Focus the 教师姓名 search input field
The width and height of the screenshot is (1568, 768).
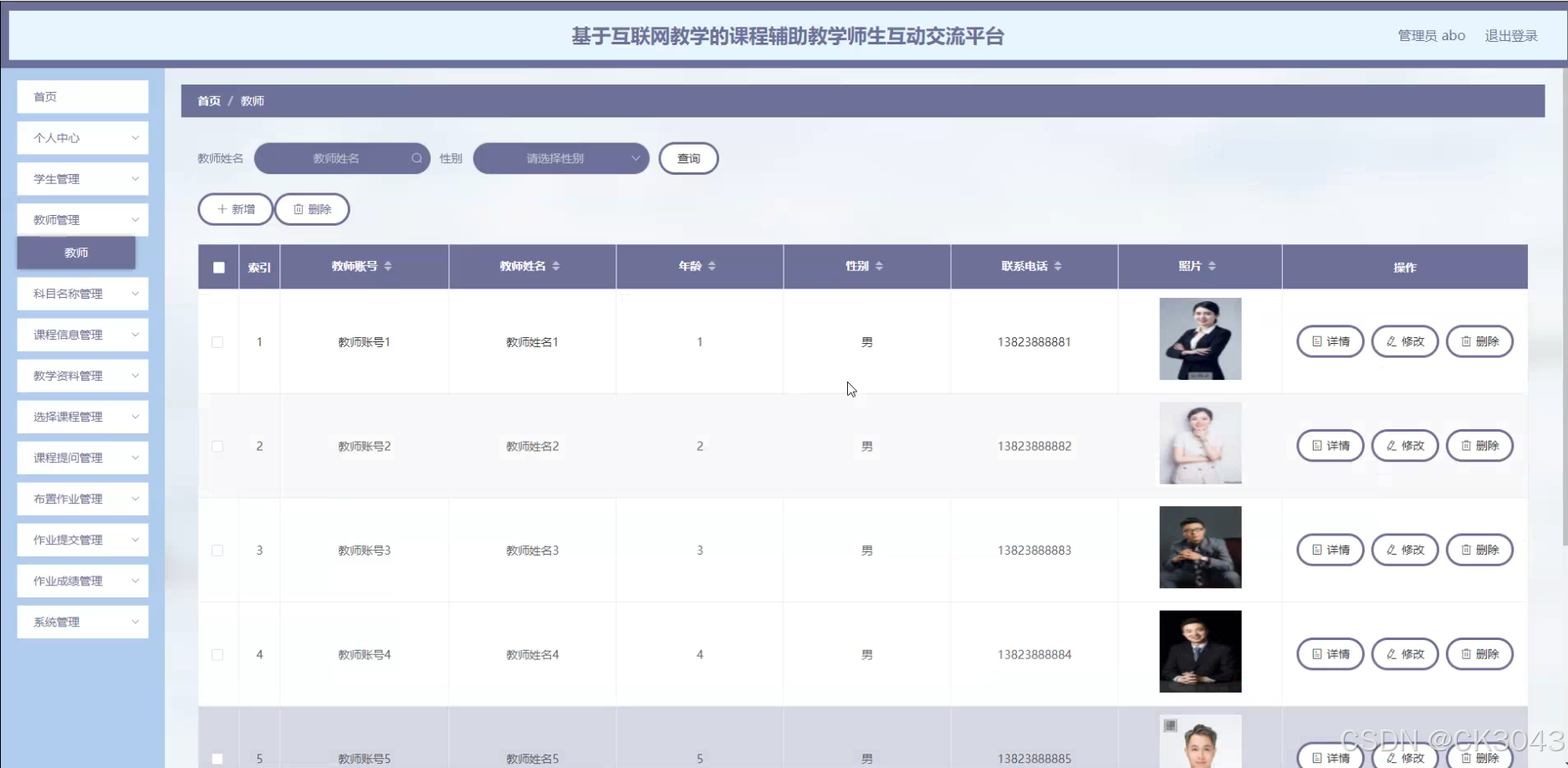click(342, 158)
